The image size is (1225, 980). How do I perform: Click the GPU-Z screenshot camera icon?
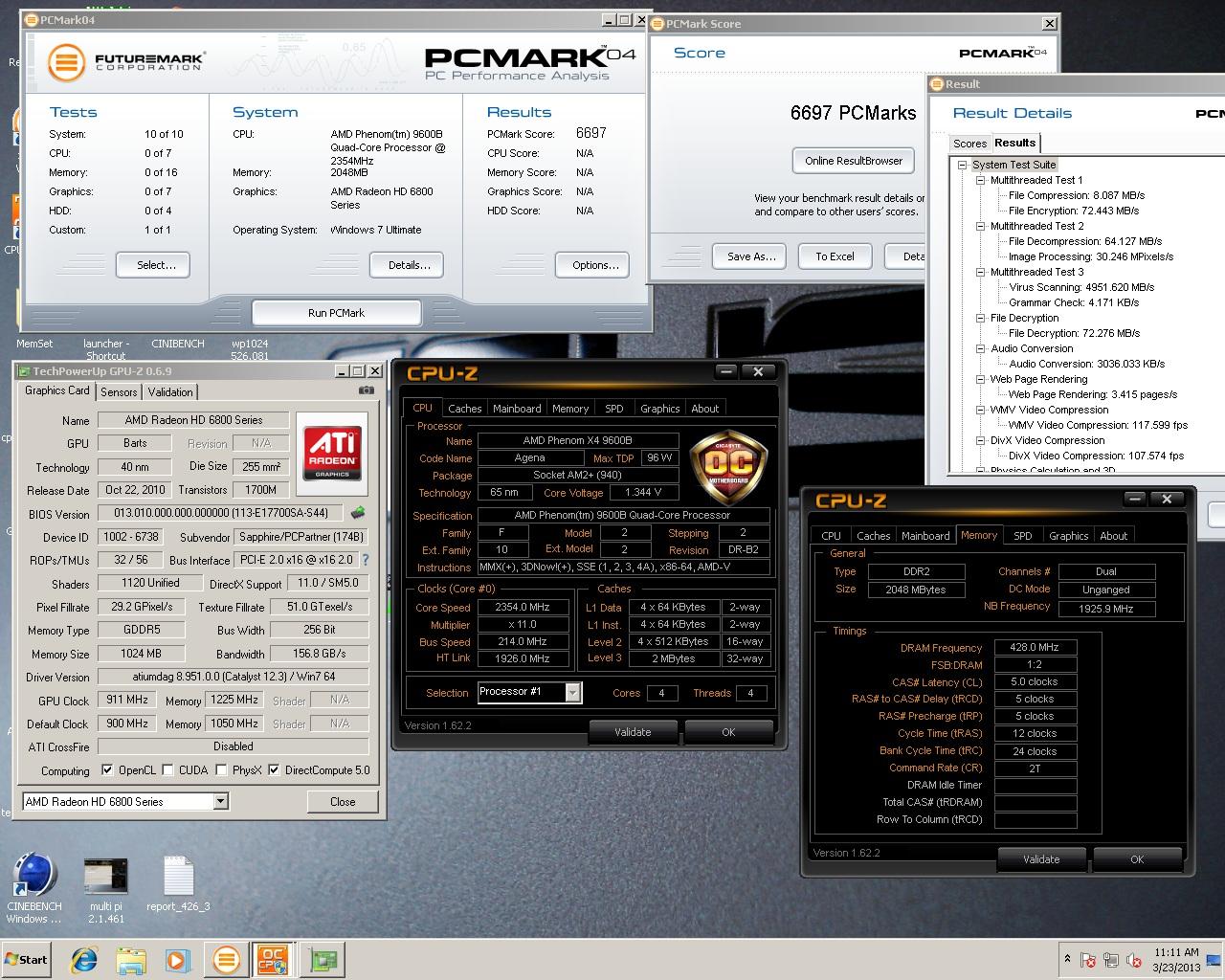(x=366, y=390)
